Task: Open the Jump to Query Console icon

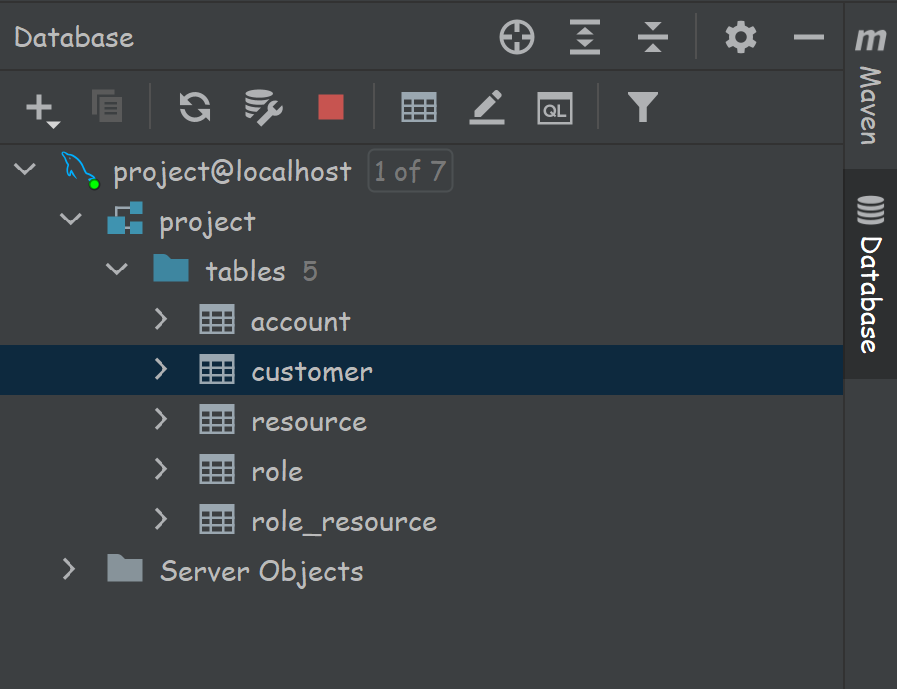Action: [554, 107]
